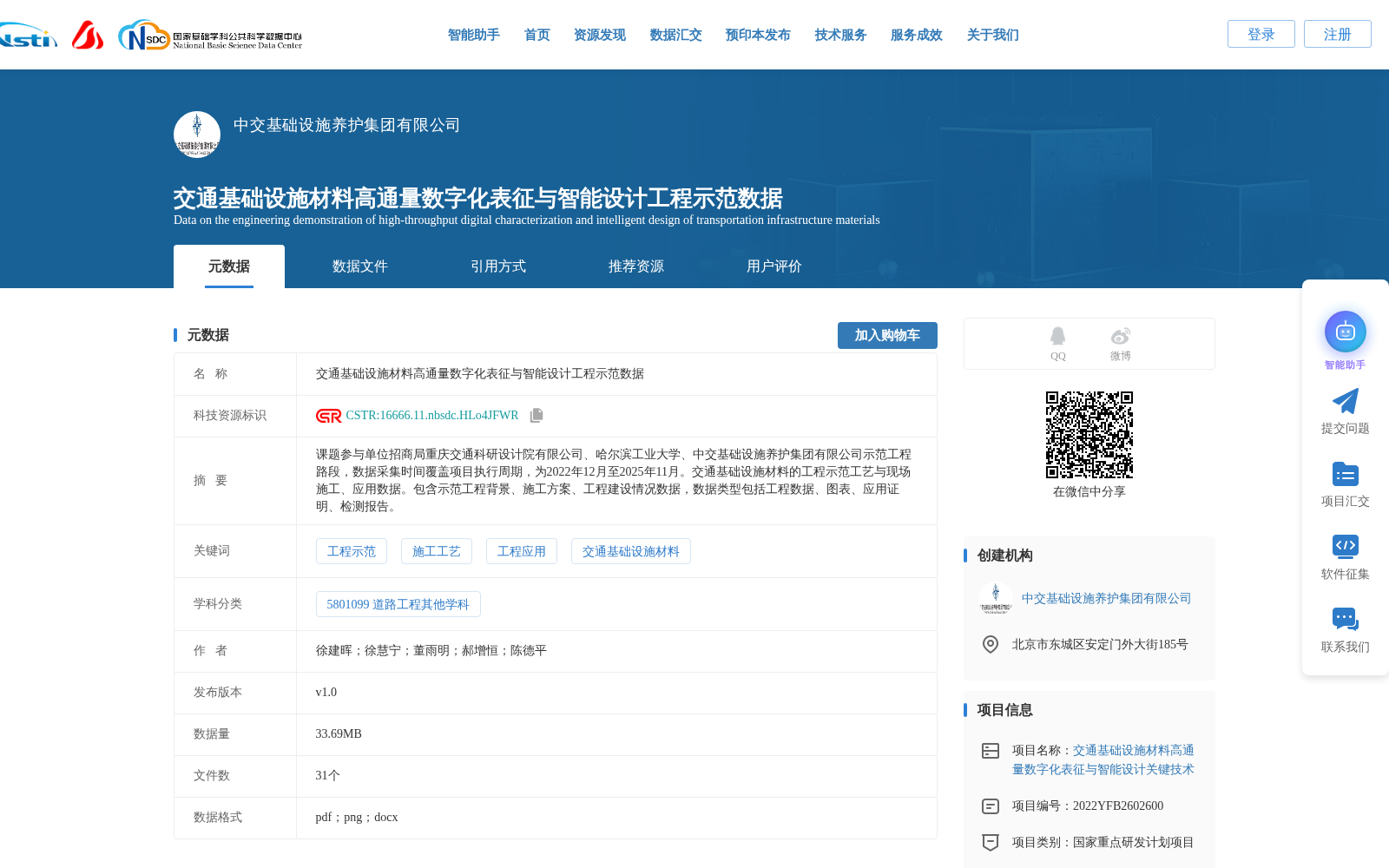Open the project name link 交通基础设施材料高通量数字化表征
The image size is (1389, 868).
click(1103, 759)
